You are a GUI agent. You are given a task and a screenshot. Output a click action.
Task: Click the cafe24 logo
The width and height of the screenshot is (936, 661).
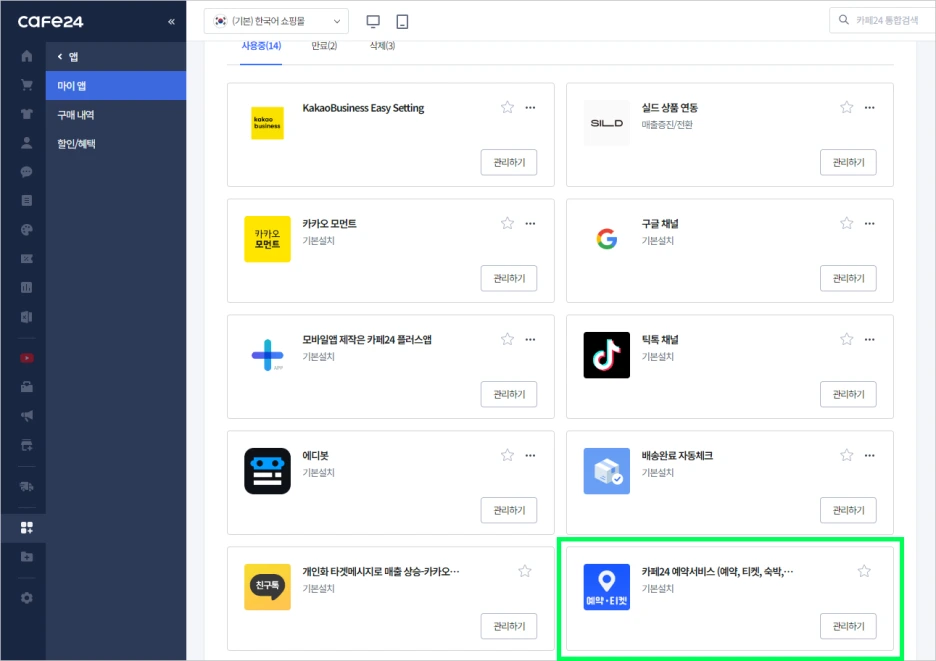coord(50,21)
